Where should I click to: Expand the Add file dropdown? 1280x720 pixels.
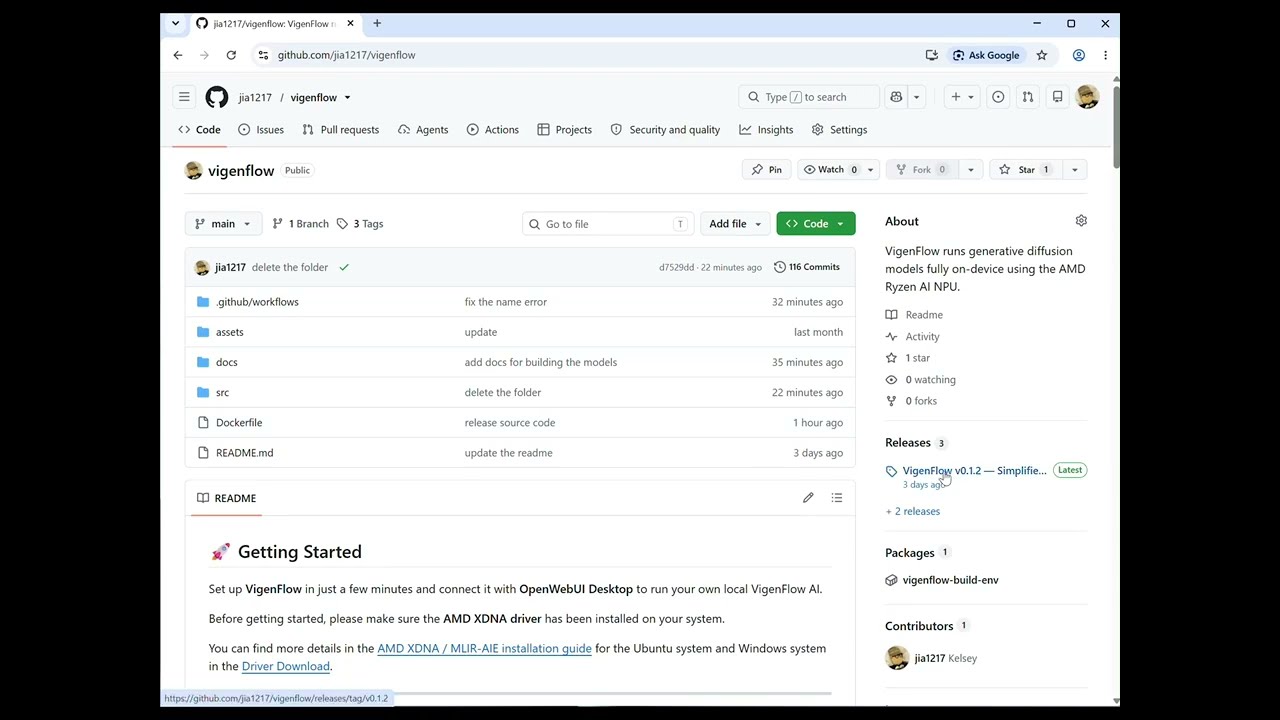tap(735, 224)
